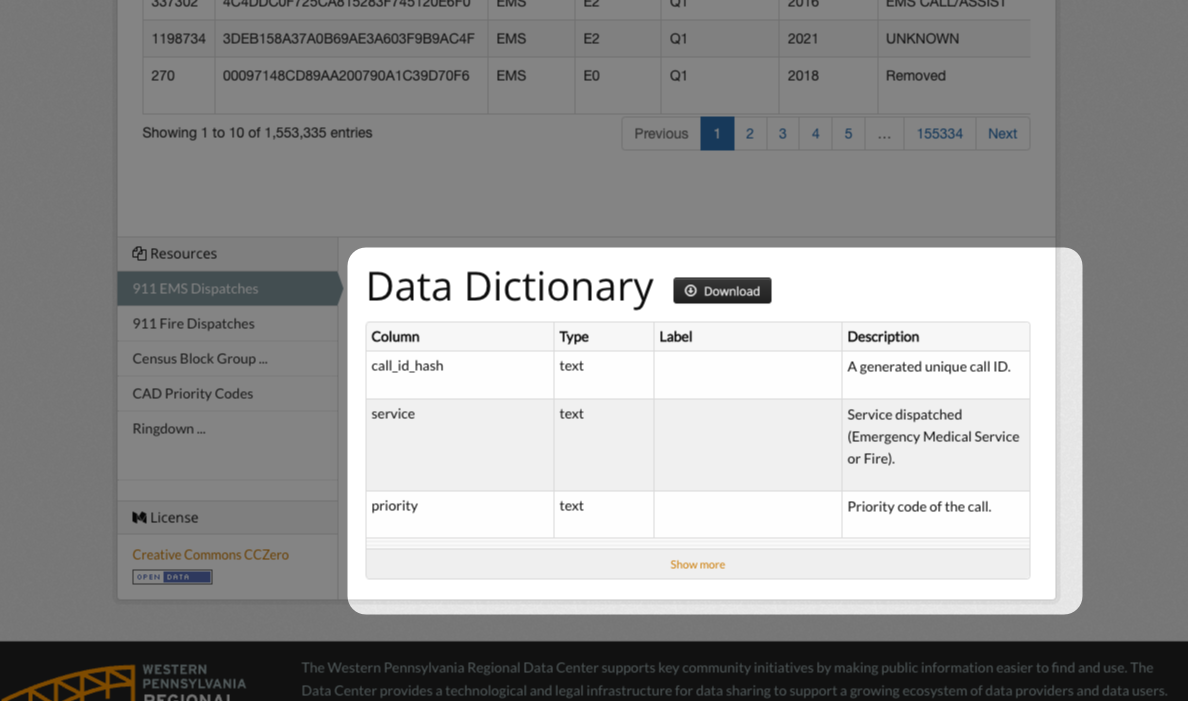Screen dimensions: 1188x701
Task: Click the horizontal scrollbar below the dictionary table
Action: 697,543
